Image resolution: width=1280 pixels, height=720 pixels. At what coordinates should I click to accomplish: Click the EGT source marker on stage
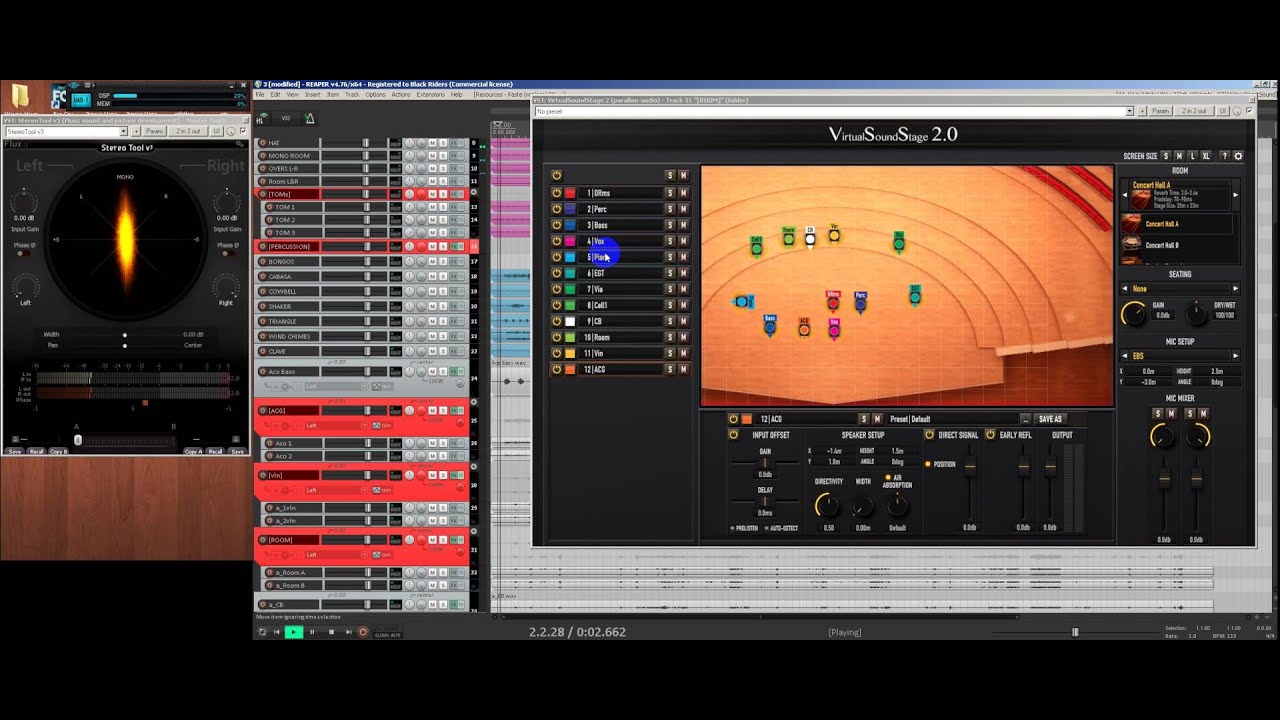tap(915, 296)
